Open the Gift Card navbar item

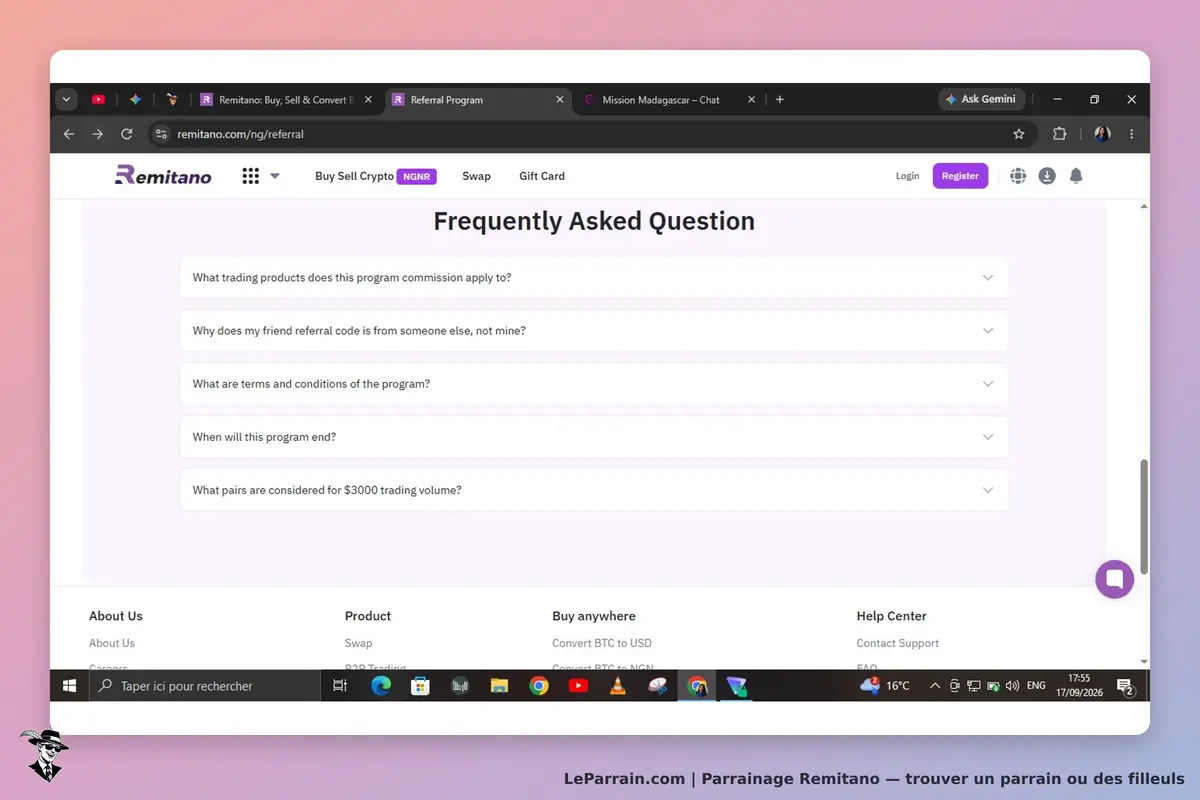tap(542, 176)
